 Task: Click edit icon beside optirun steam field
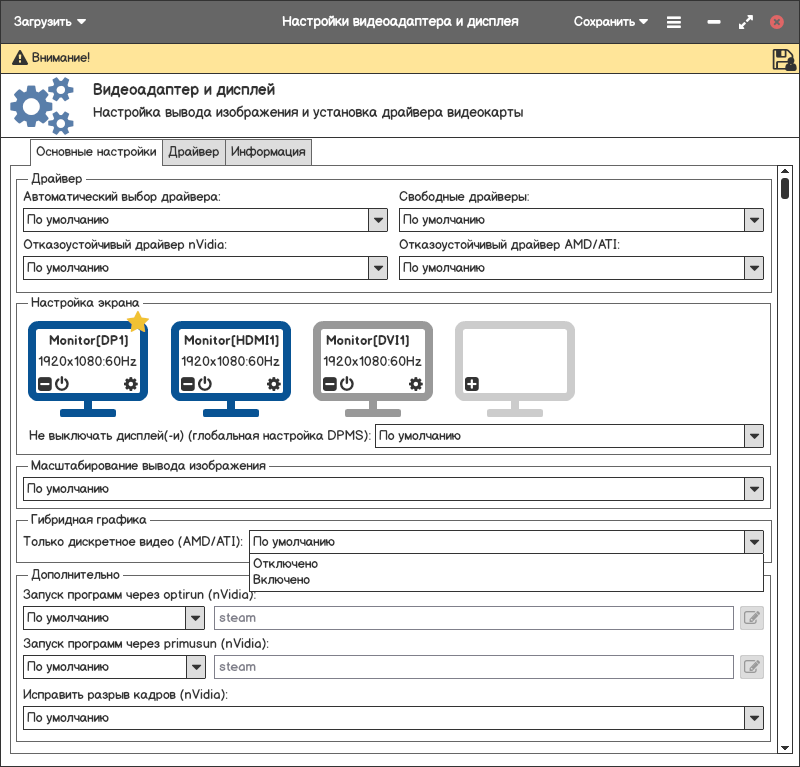click(751, 618)
